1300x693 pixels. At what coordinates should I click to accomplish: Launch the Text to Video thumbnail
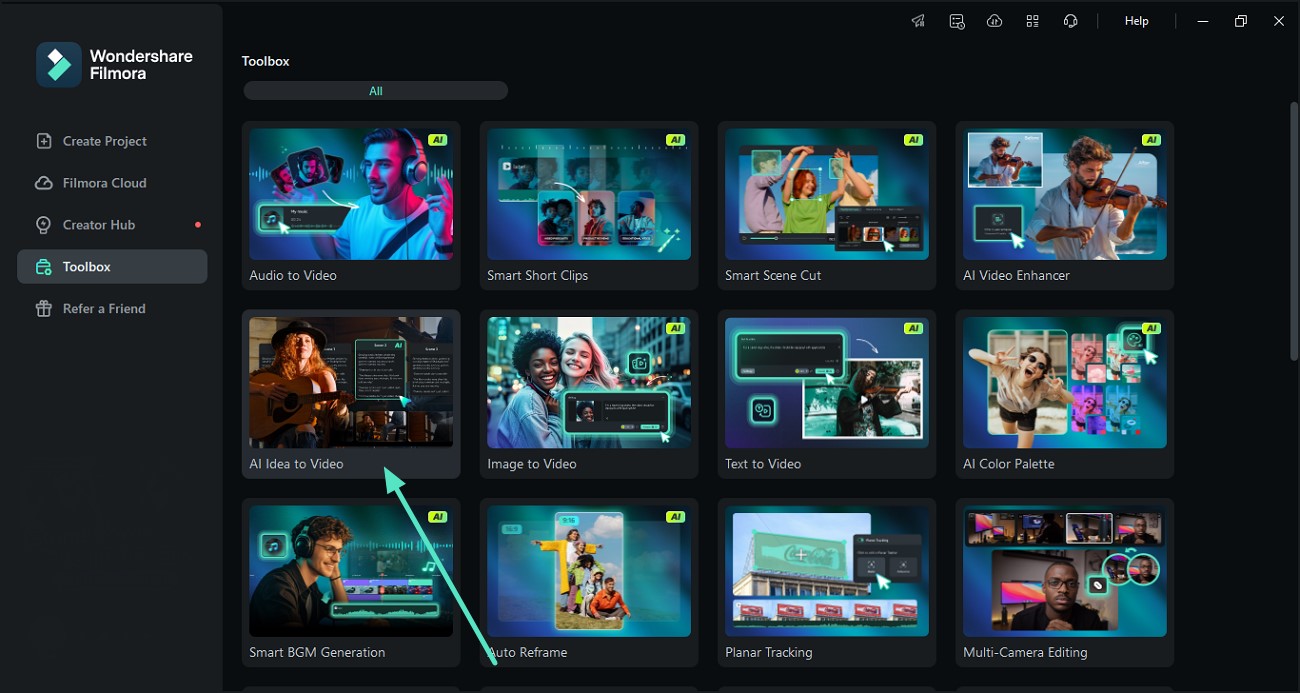827,382
